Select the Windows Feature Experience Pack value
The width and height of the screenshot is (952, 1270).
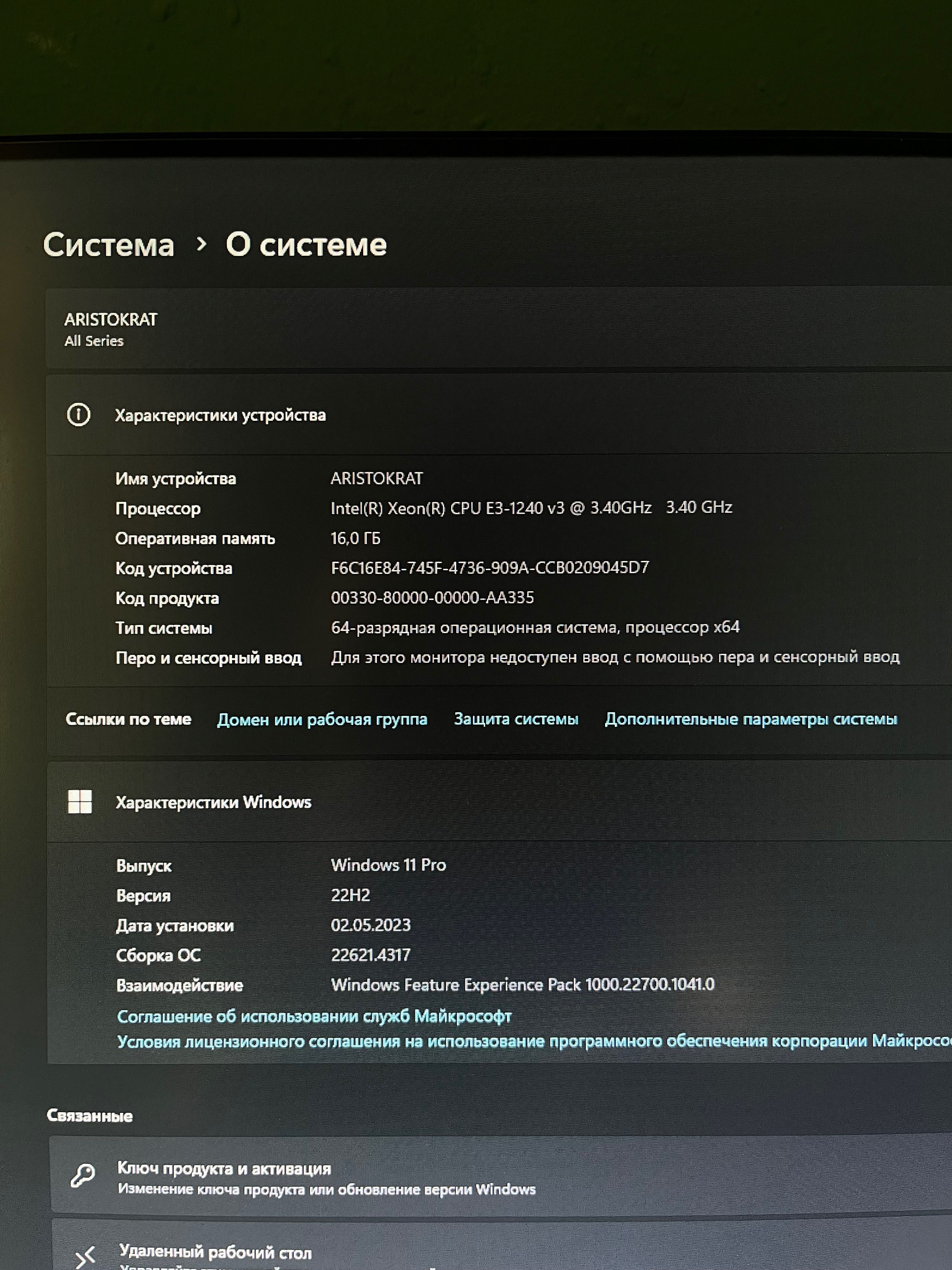(523, 985)
